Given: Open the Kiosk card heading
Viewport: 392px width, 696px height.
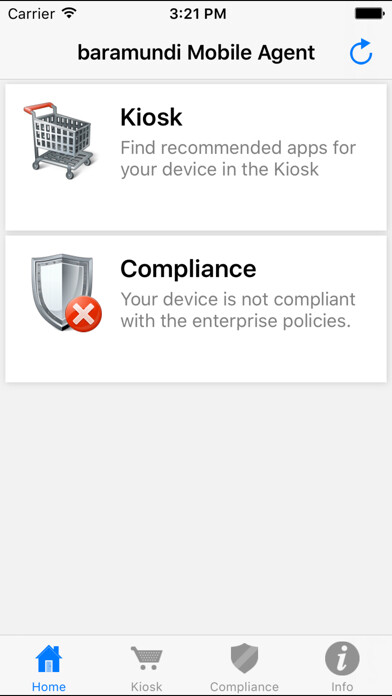Looking at the screenshot, I should click(x=151, y=117).
